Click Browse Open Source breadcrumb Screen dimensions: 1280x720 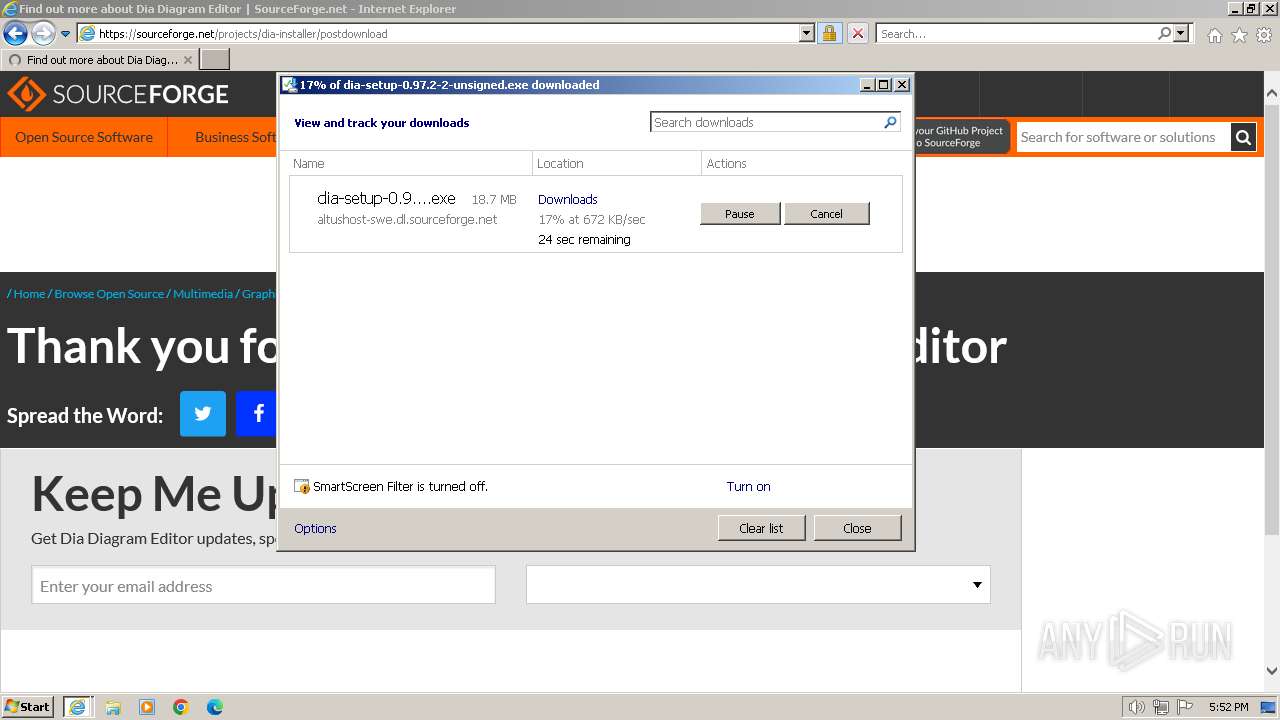point(109,294)
